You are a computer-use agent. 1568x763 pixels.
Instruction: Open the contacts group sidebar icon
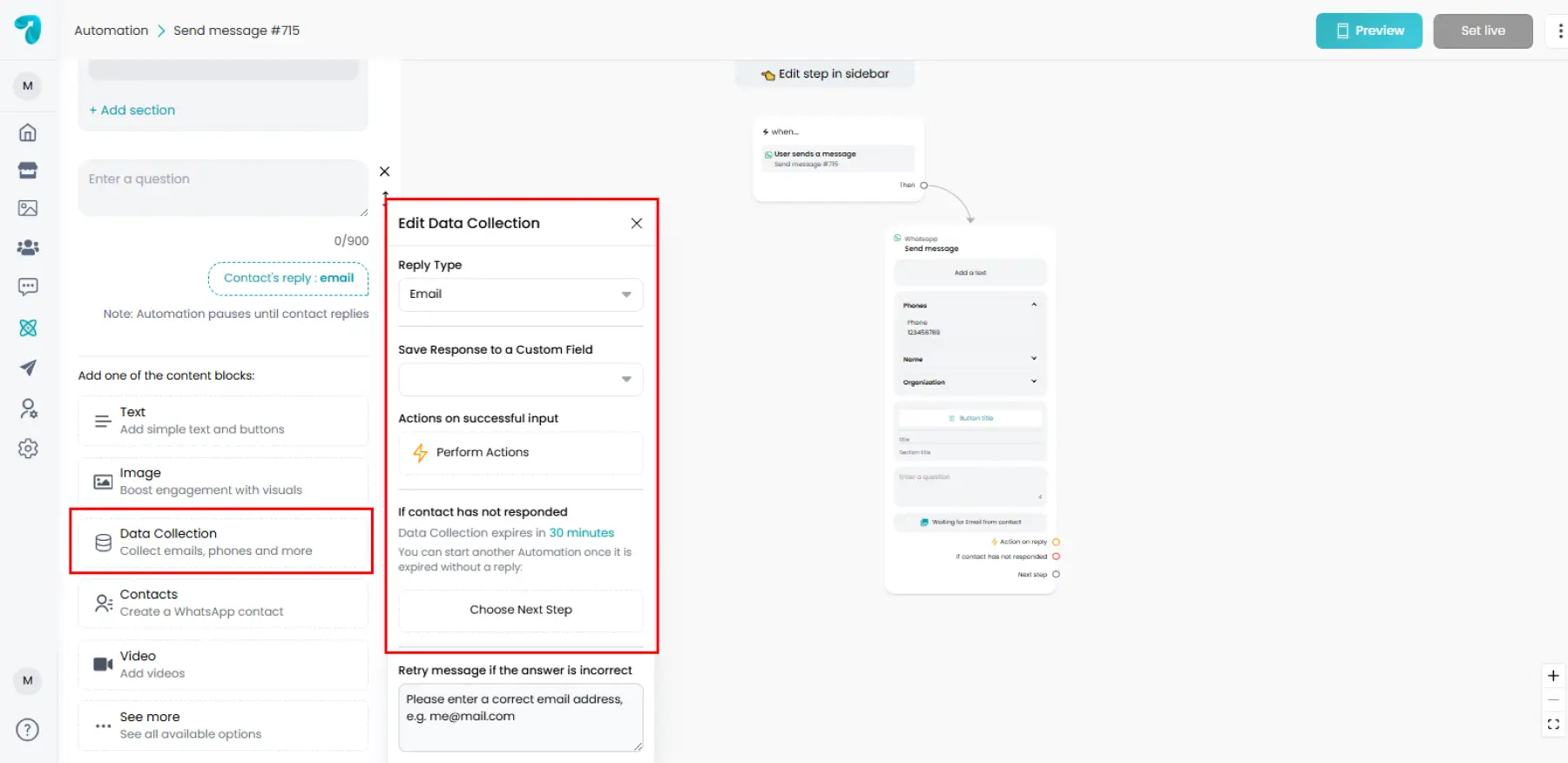pyautogui.click(x=28, y=247)
